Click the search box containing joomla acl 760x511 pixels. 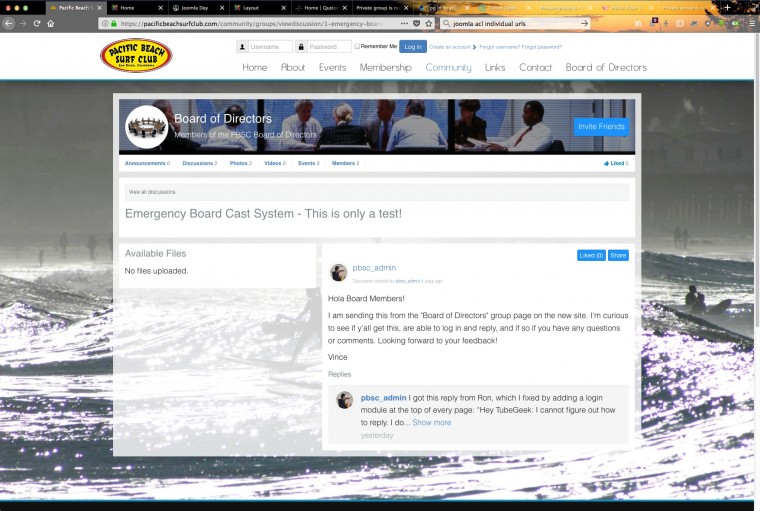pyautogui.click(x=514, y=23)
